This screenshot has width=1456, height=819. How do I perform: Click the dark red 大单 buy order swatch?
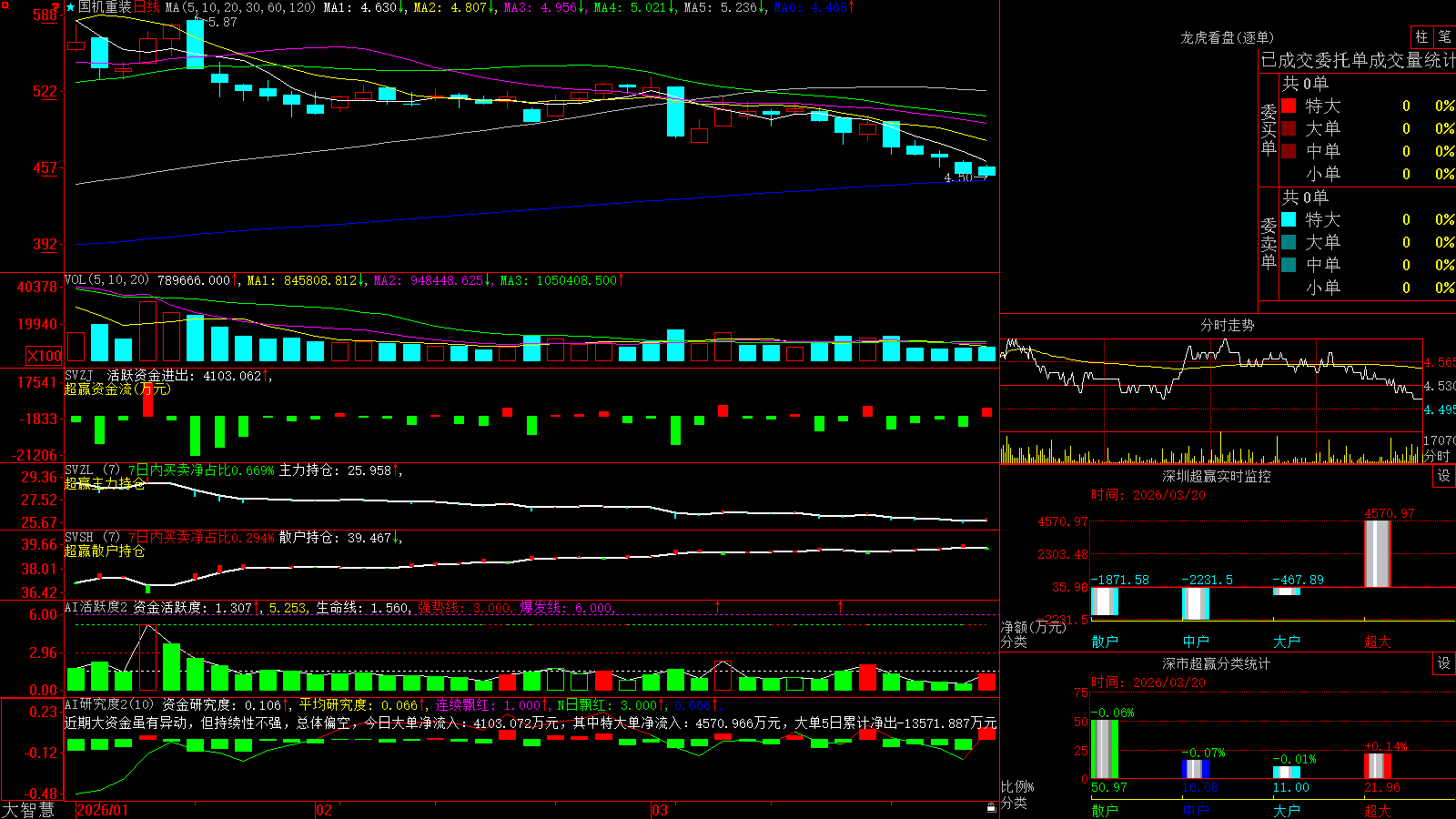(1289, 128)
